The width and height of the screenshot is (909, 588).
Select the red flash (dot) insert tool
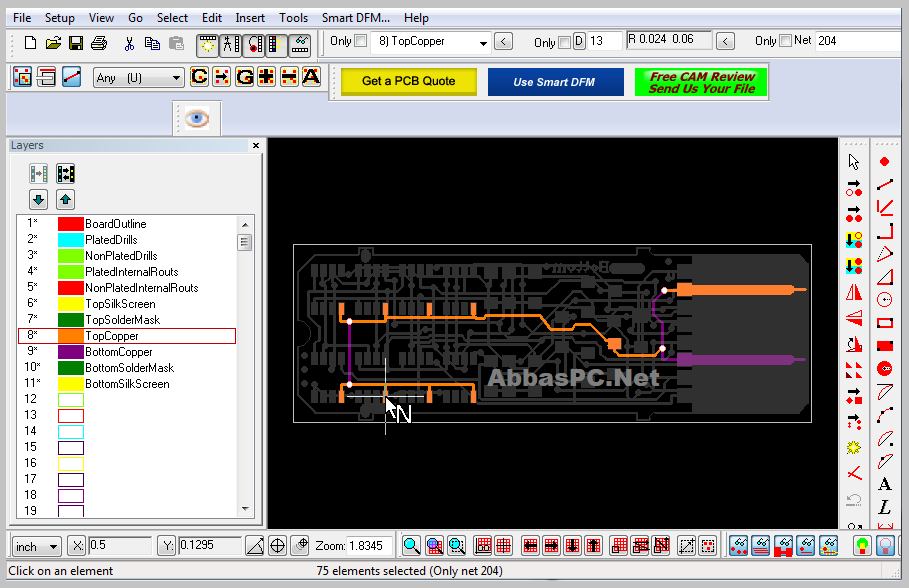pos(885,162)
